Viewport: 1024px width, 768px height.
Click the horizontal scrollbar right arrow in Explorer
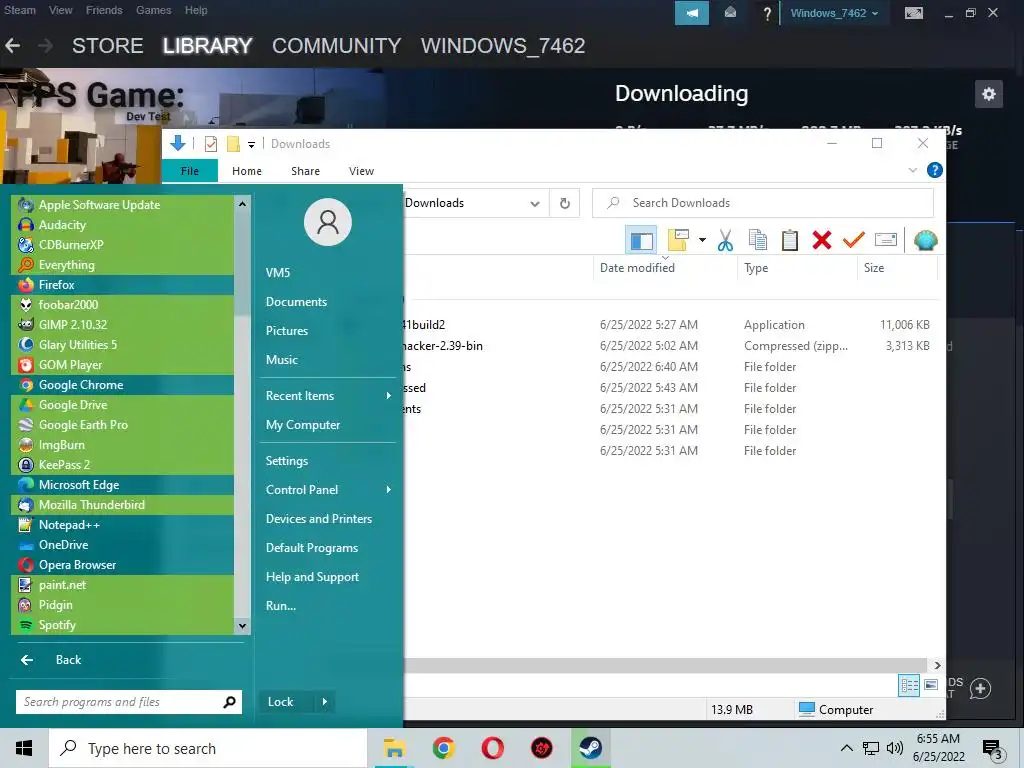[937, 665]
